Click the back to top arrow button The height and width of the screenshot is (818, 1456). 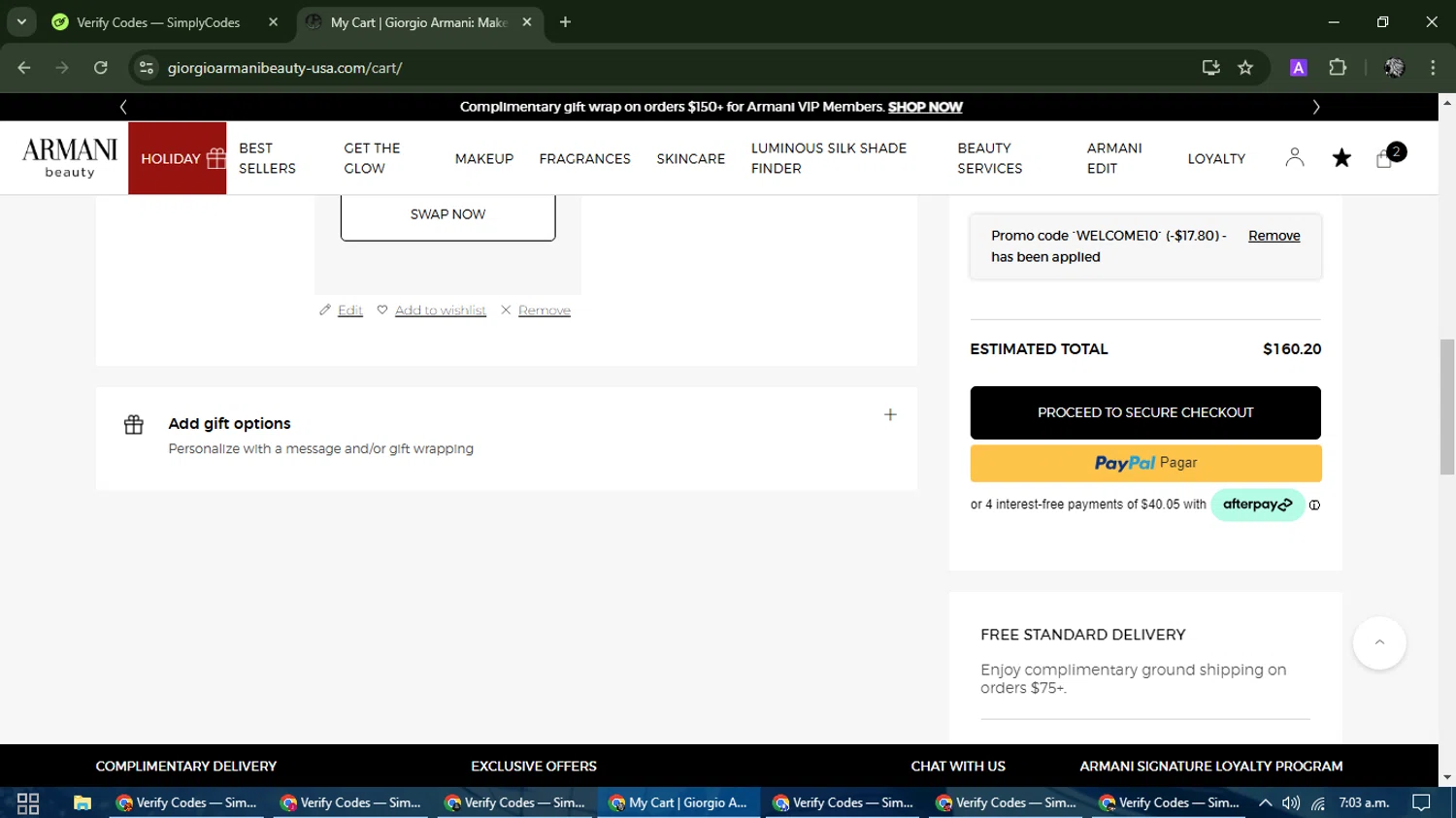[1379, 642]
